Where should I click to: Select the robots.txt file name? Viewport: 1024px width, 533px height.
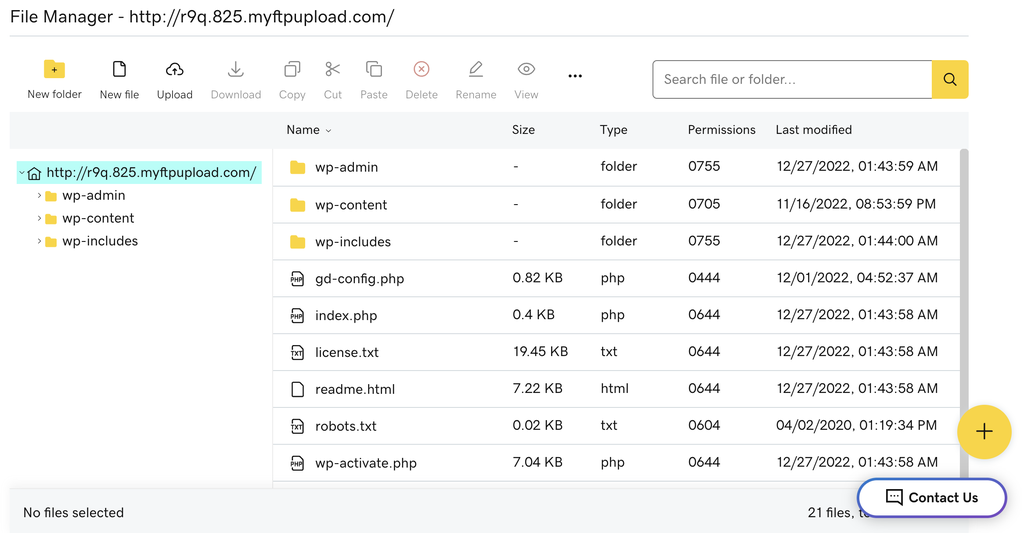coord(345,427)
